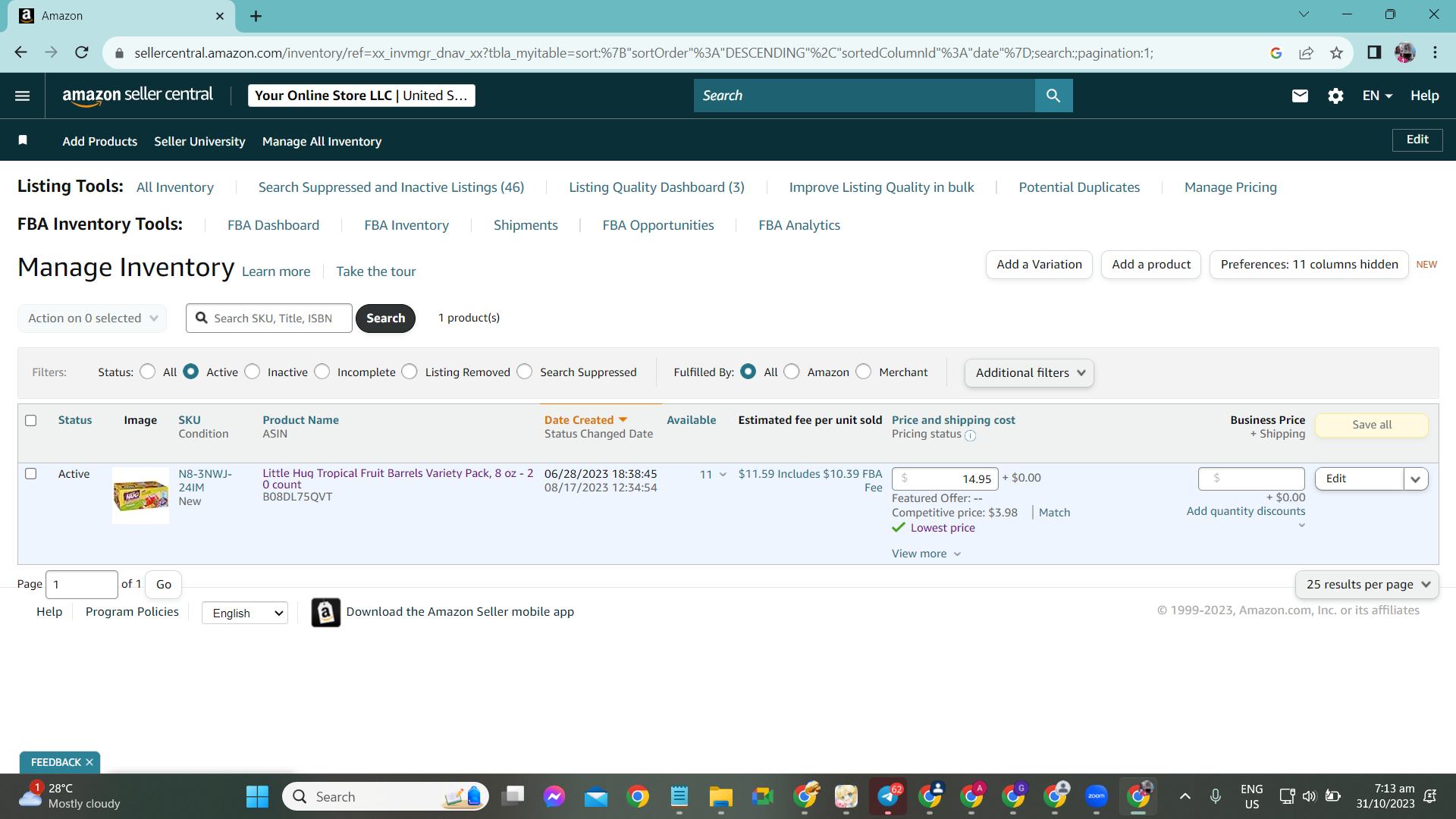Open the dropdown arrow beside the row Edit button

point(1416,479)
